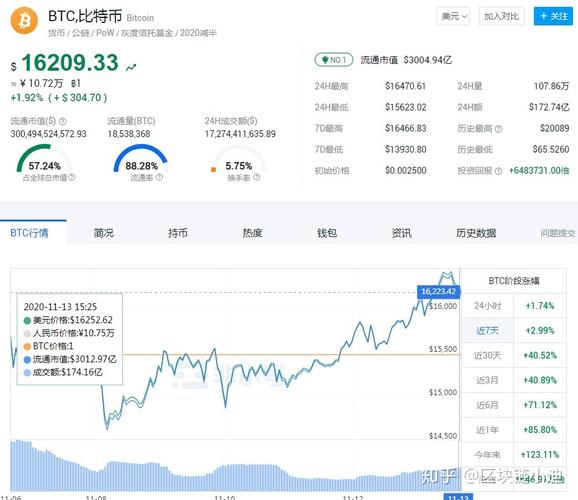
Task: Click the BTC阶段涨幅 panel header
Action: (513, 281)
